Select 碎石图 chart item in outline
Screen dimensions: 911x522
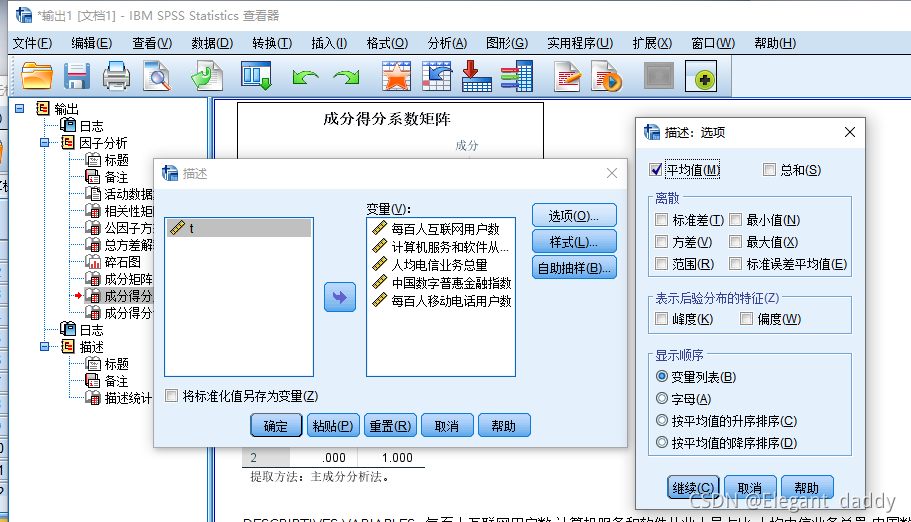[122, 262]
